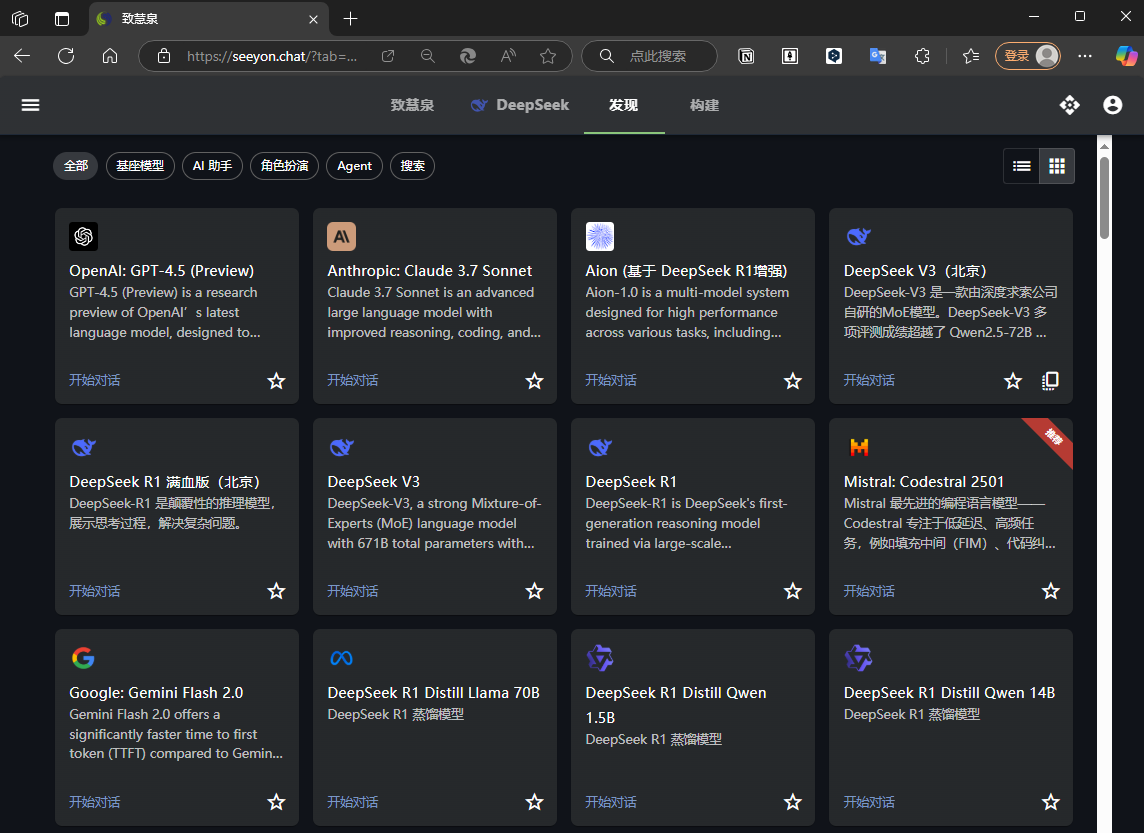
Task: Click the Anthropic logo on the Claude 3.7 card
Action: [x=341, y=236]
